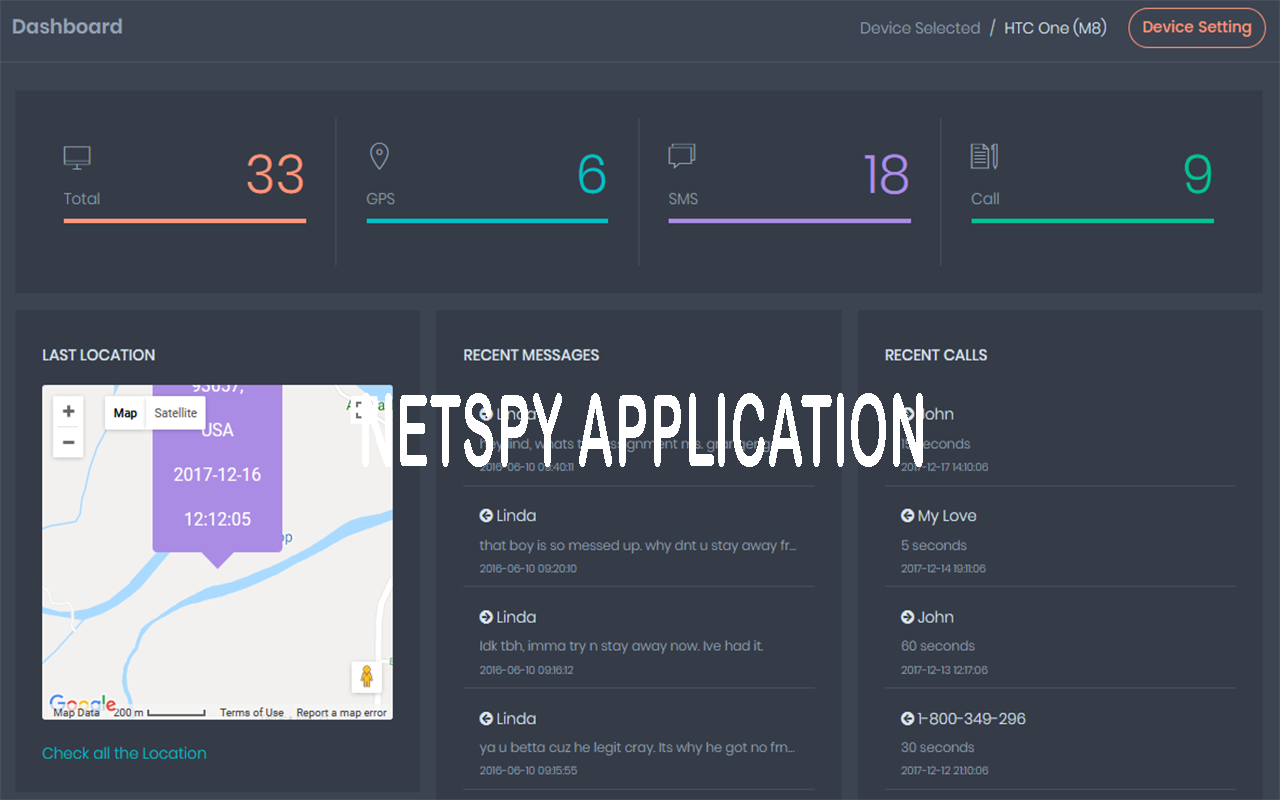Click the Total count 33

pos(275,175)
